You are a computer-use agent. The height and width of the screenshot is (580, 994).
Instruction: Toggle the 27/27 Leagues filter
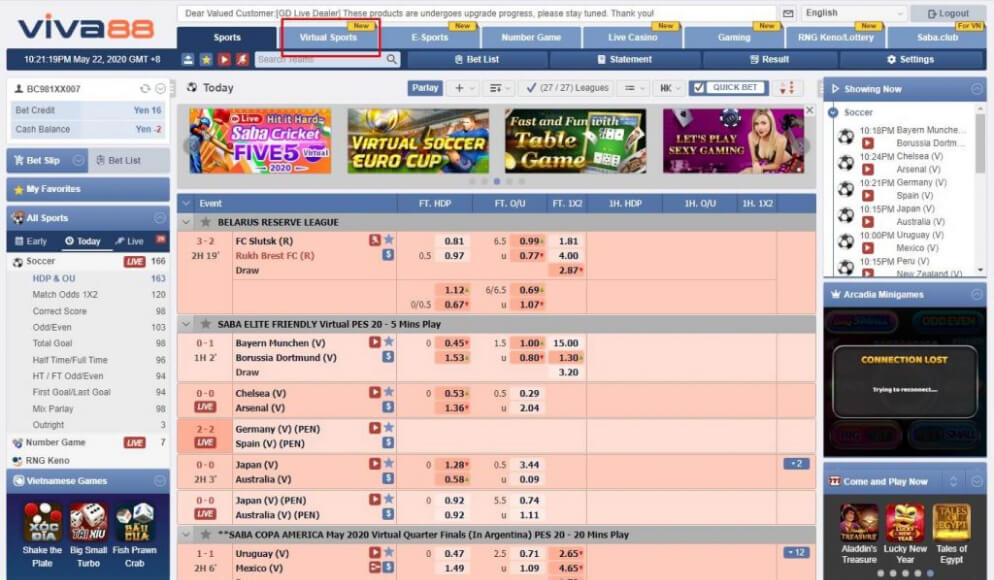(x=531, y=88)
